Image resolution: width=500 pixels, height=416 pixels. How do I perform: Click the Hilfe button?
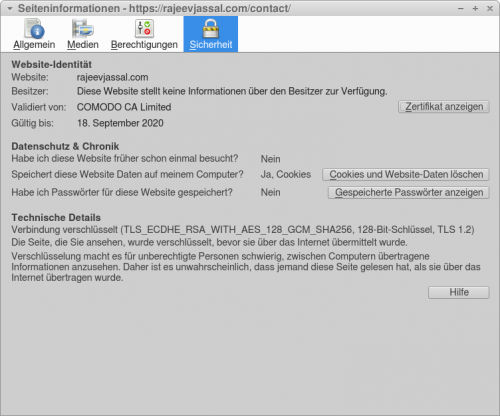[459, 292]
